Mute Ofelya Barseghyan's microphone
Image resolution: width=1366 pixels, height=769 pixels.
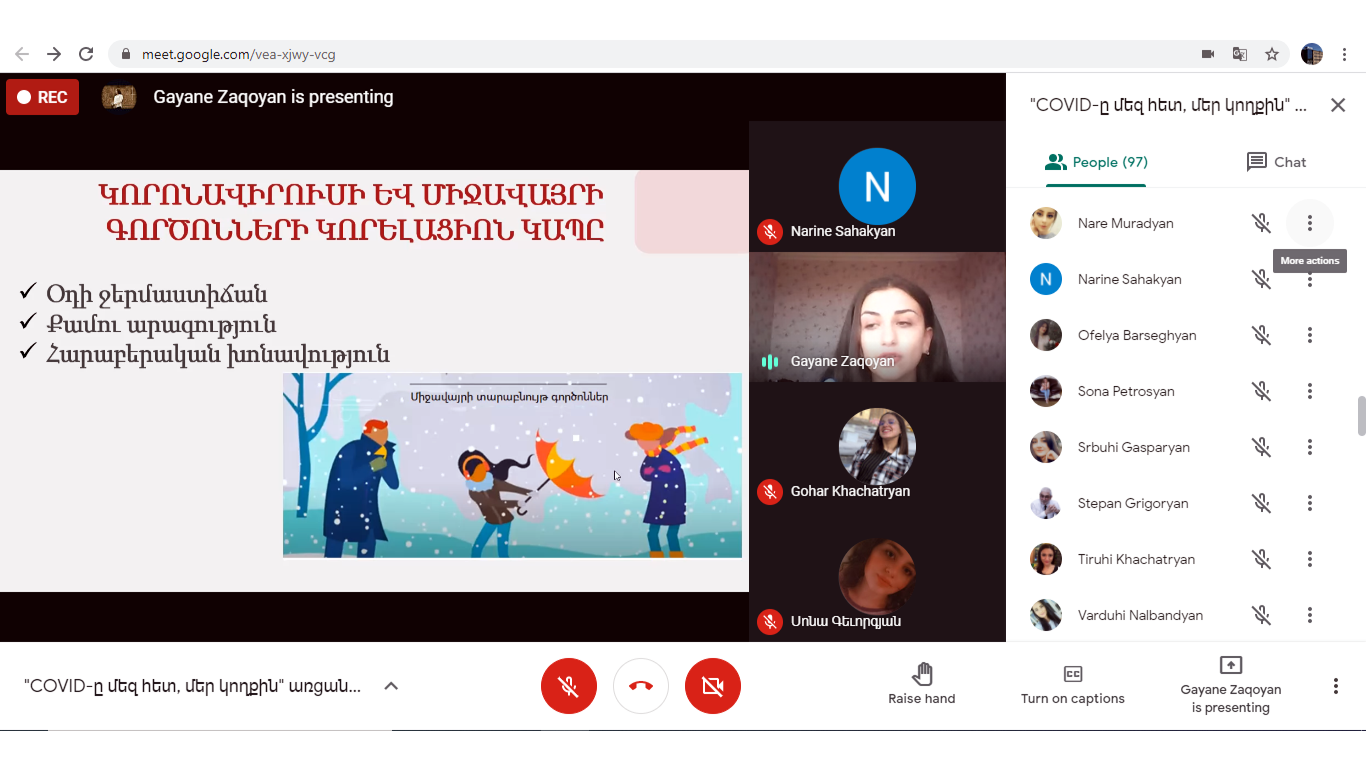click(1261, 335)
